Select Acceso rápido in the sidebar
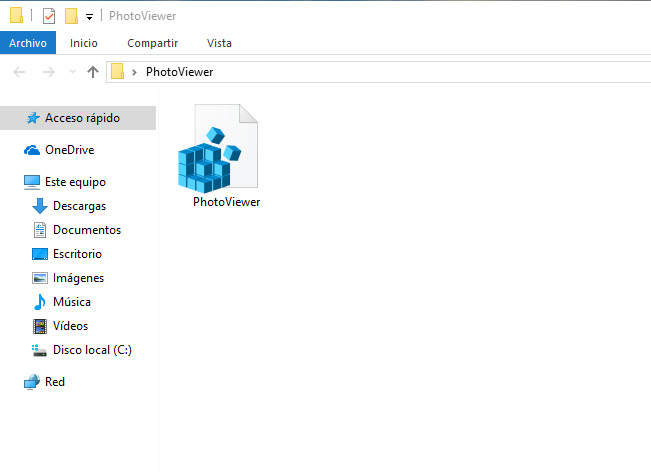This screenshot has width=651, height=472. click(x=78, y=118)
